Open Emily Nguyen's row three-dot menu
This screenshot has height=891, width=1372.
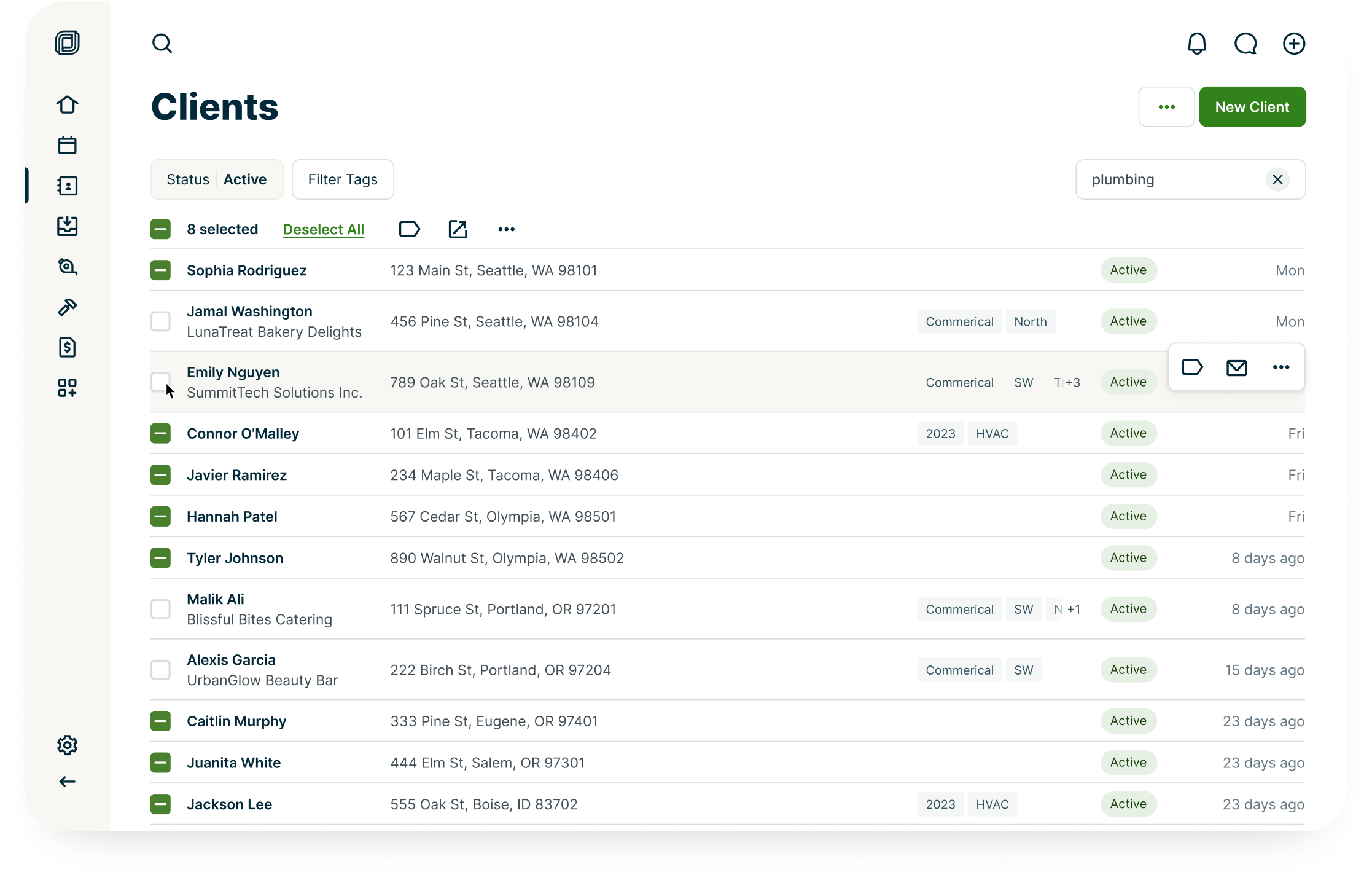coord(1280,367)
